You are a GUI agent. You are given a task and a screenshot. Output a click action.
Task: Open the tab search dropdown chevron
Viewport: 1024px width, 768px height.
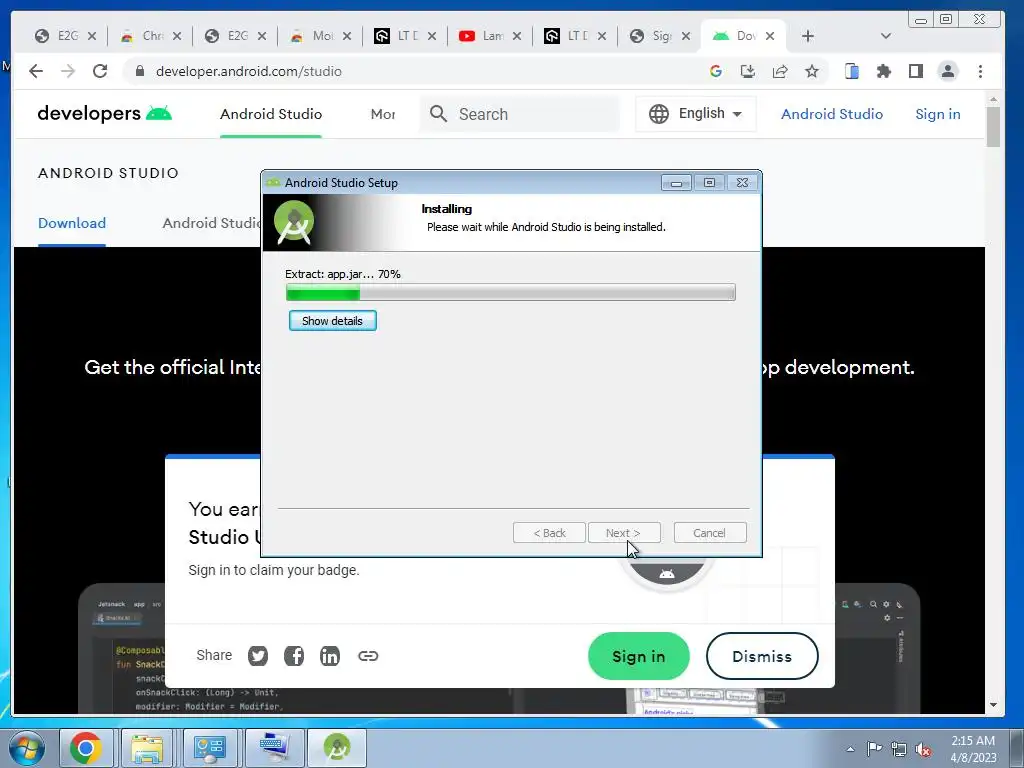pos(886,36)
